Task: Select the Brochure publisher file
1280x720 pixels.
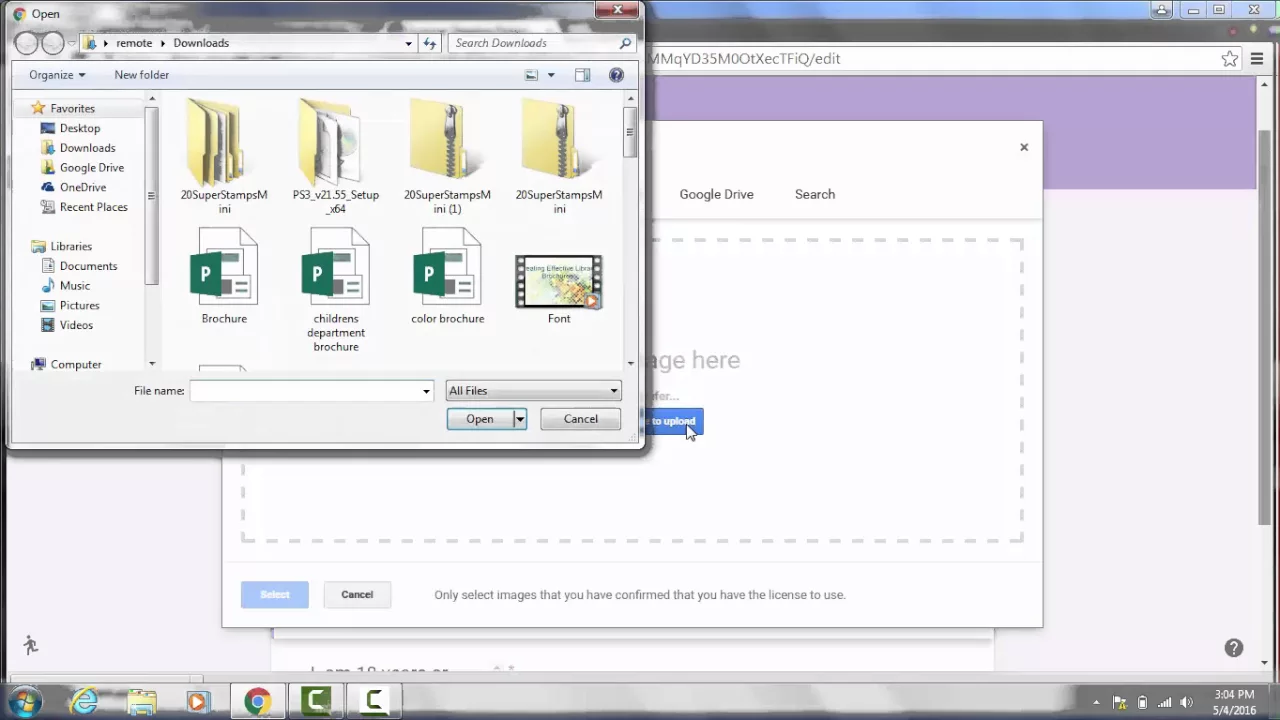Action: 224,275
